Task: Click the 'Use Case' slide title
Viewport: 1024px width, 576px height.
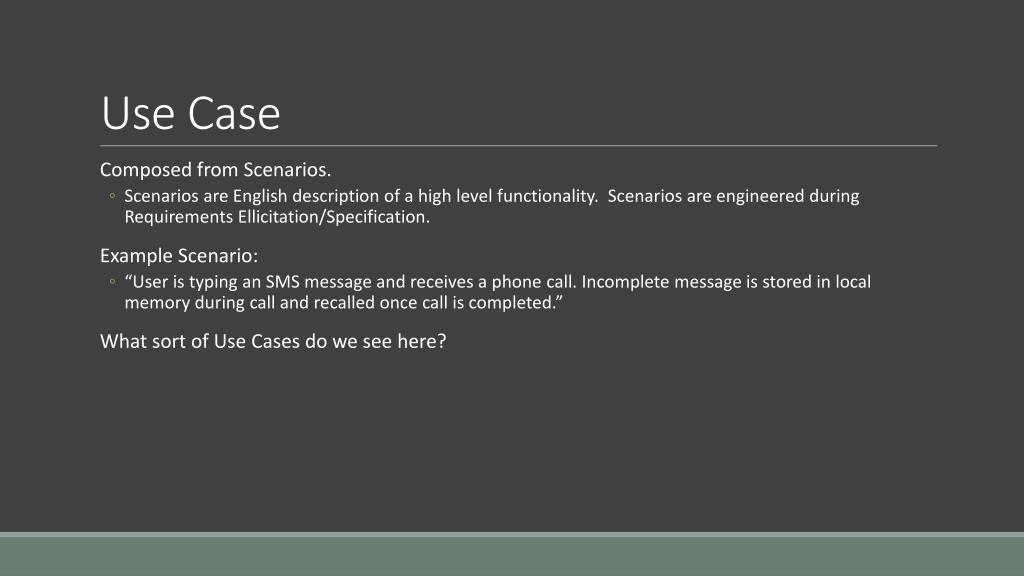Action: (x=191, y=114)
